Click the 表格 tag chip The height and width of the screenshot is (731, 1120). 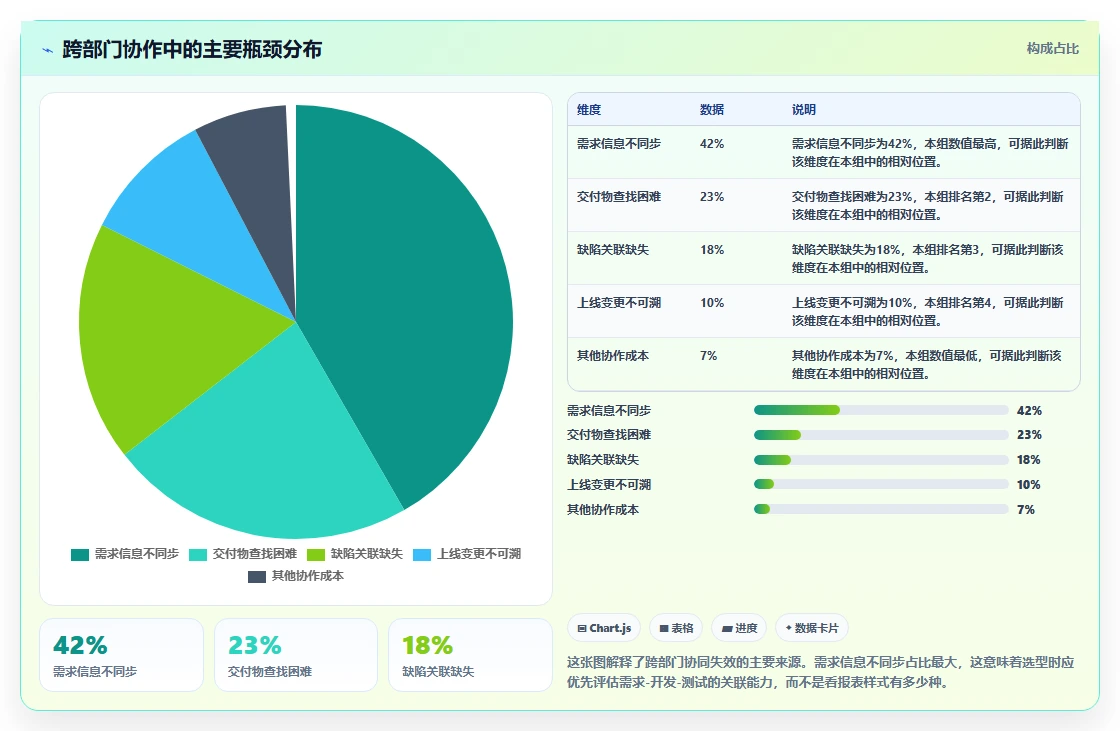click(x=676, y=628)
